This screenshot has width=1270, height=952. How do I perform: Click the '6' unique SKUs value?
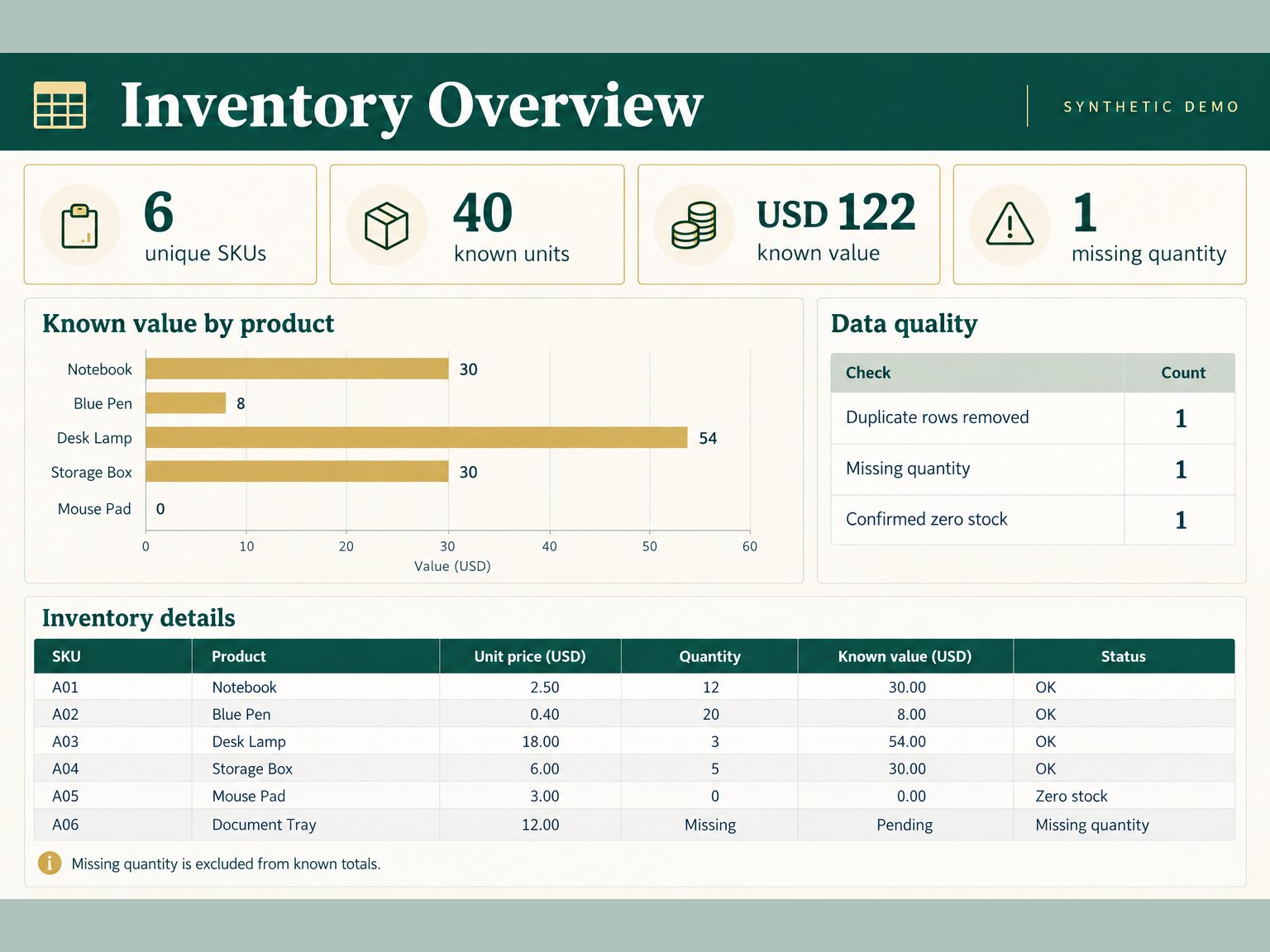pos(159,212)
